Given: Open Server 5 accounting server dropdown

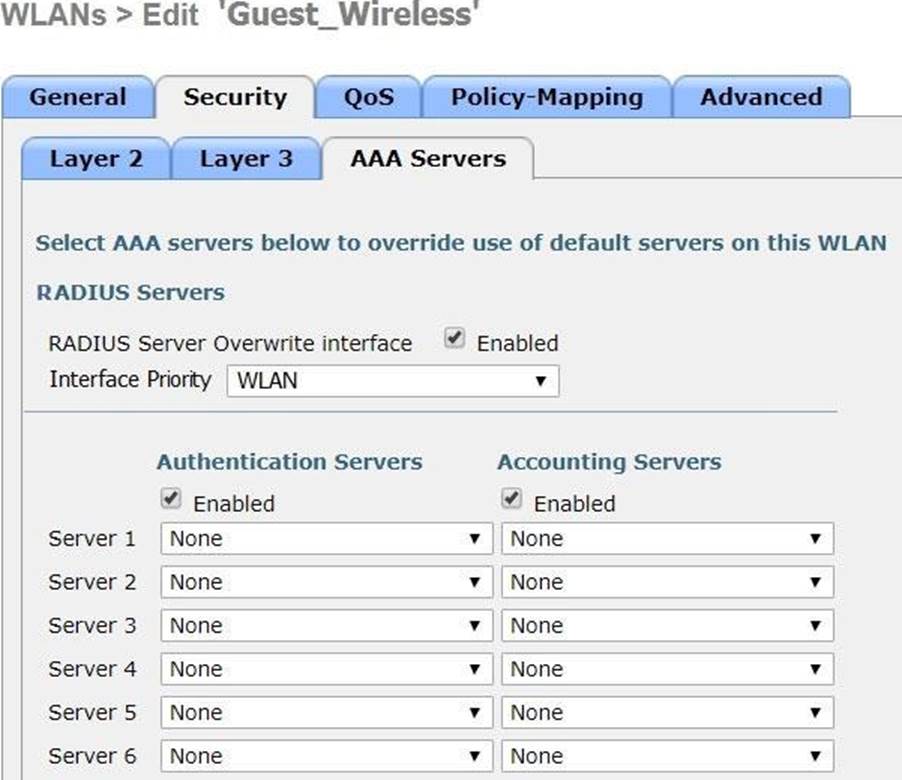Looking at the screenshot, I should coord(667,713).
